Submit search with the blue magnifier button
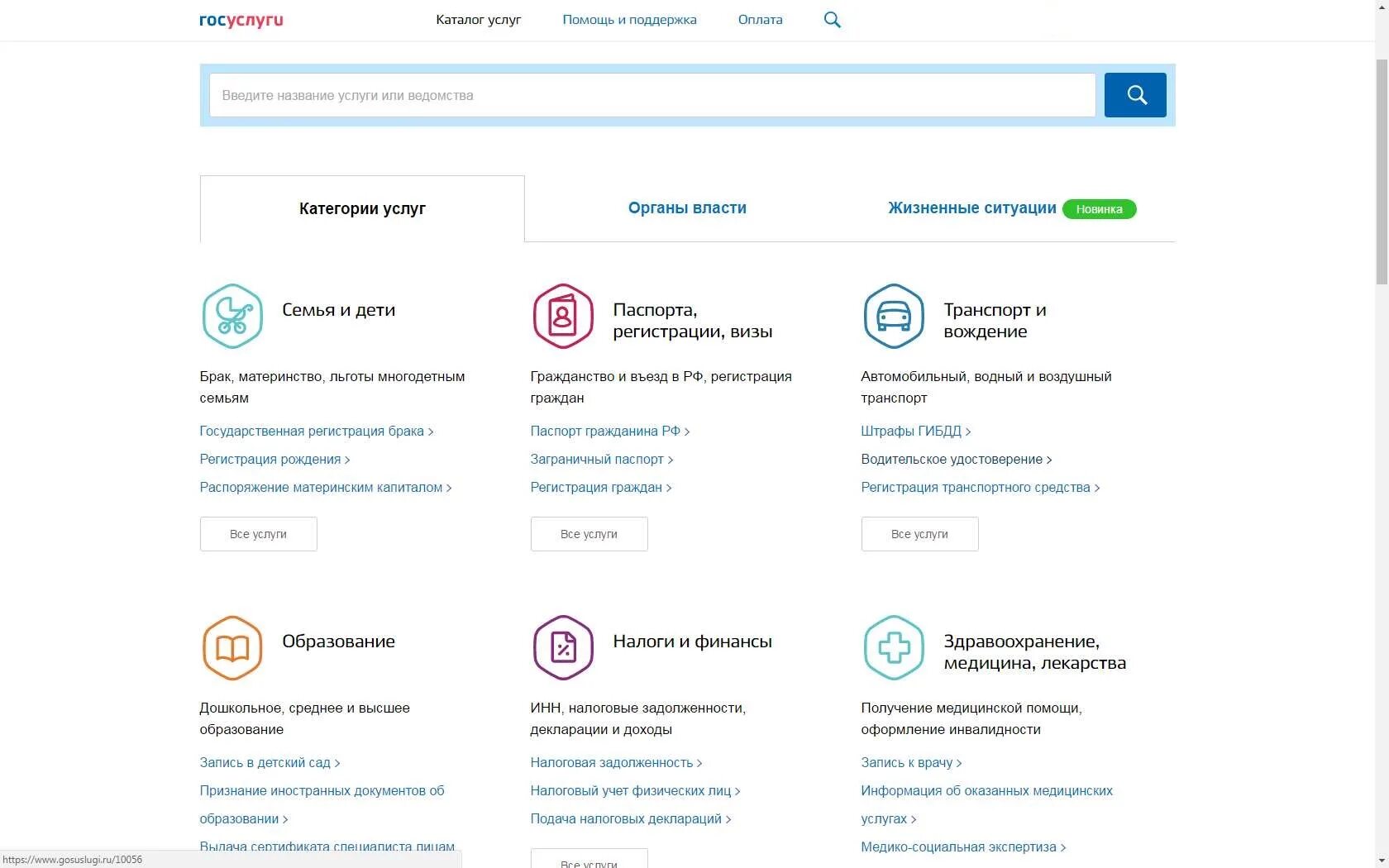The height and width of the screenshot is (868, 1389). pyautogui.click(x=1135, y=95)
